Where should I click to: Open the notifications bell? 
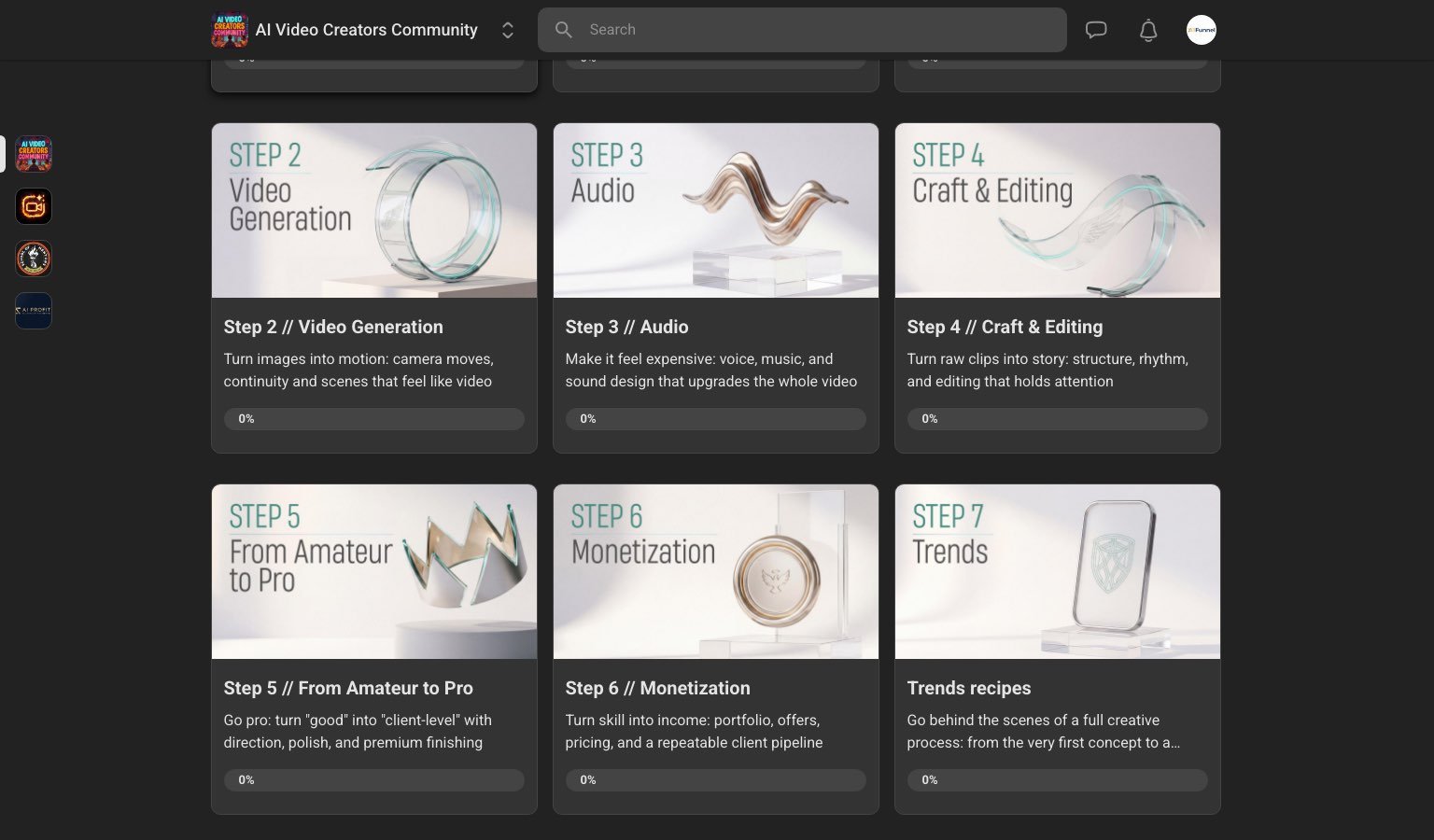click(1148, 29)
